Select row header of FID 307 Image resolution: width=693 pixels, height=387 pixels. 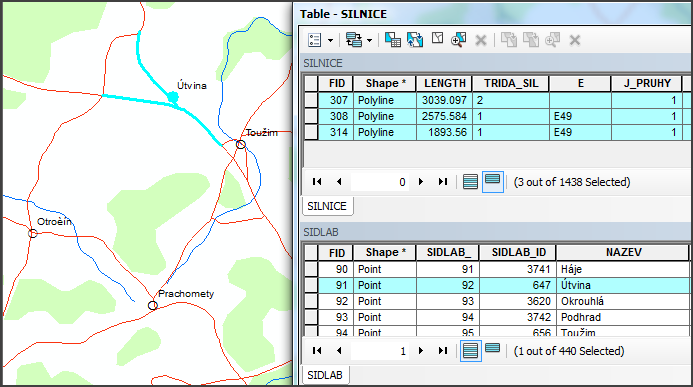311,100
